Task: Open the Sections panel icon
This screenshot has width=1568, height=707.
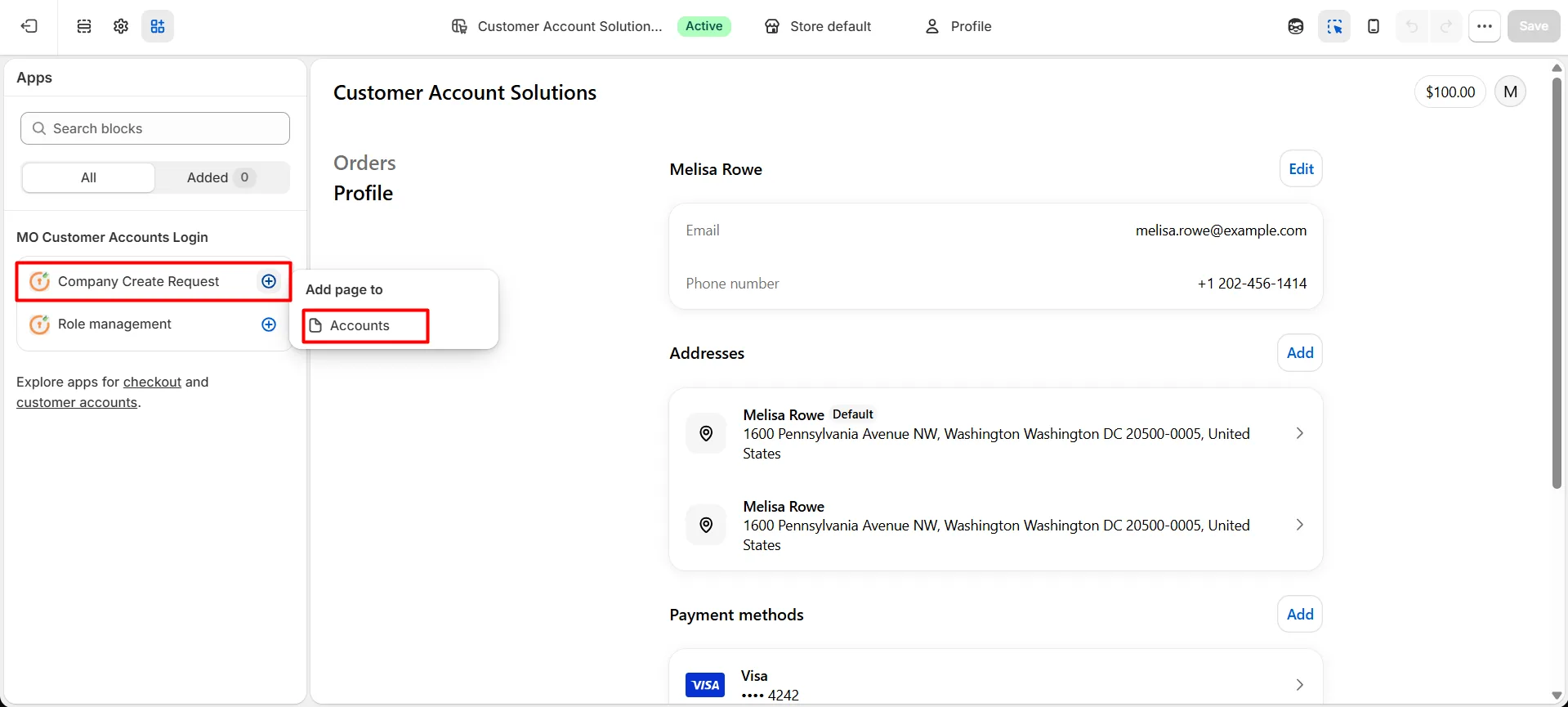Action: click(x=84, y=26)
